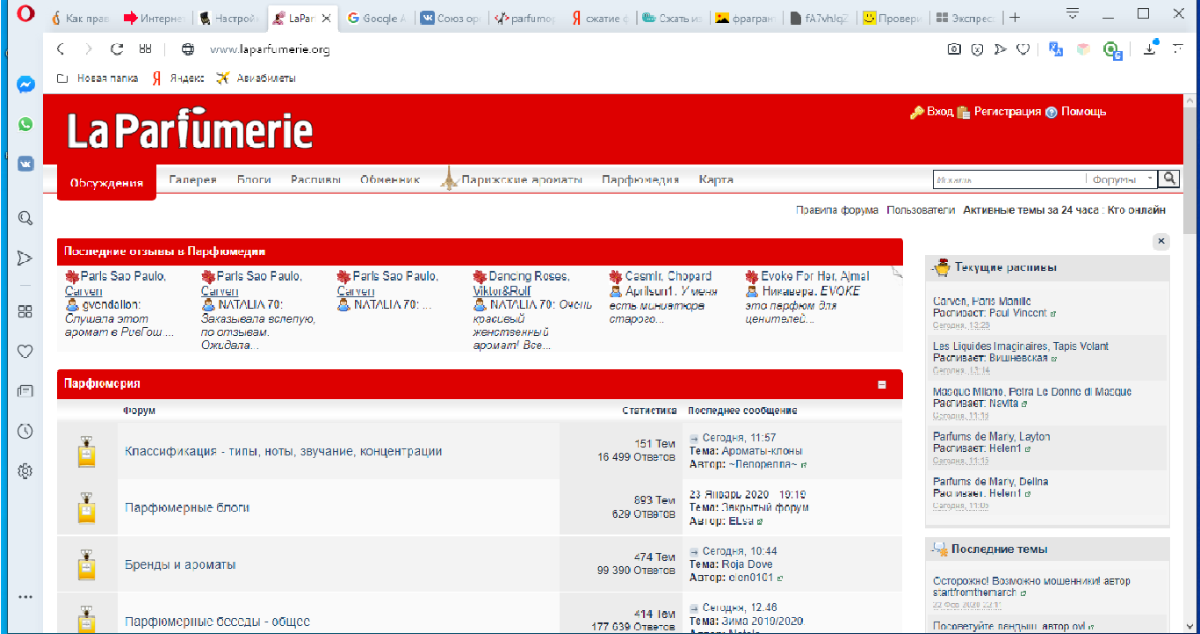Click the address bar showing www.laparfumerie.org

(x=270, y=49)
